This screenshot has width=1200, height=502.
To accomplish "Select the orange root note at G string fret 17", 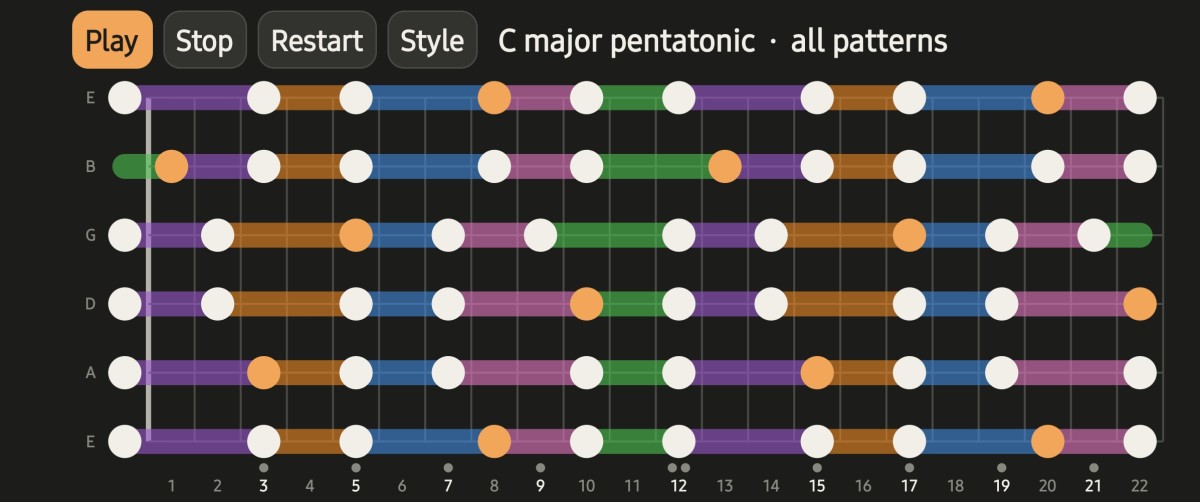I will point(909,235).
